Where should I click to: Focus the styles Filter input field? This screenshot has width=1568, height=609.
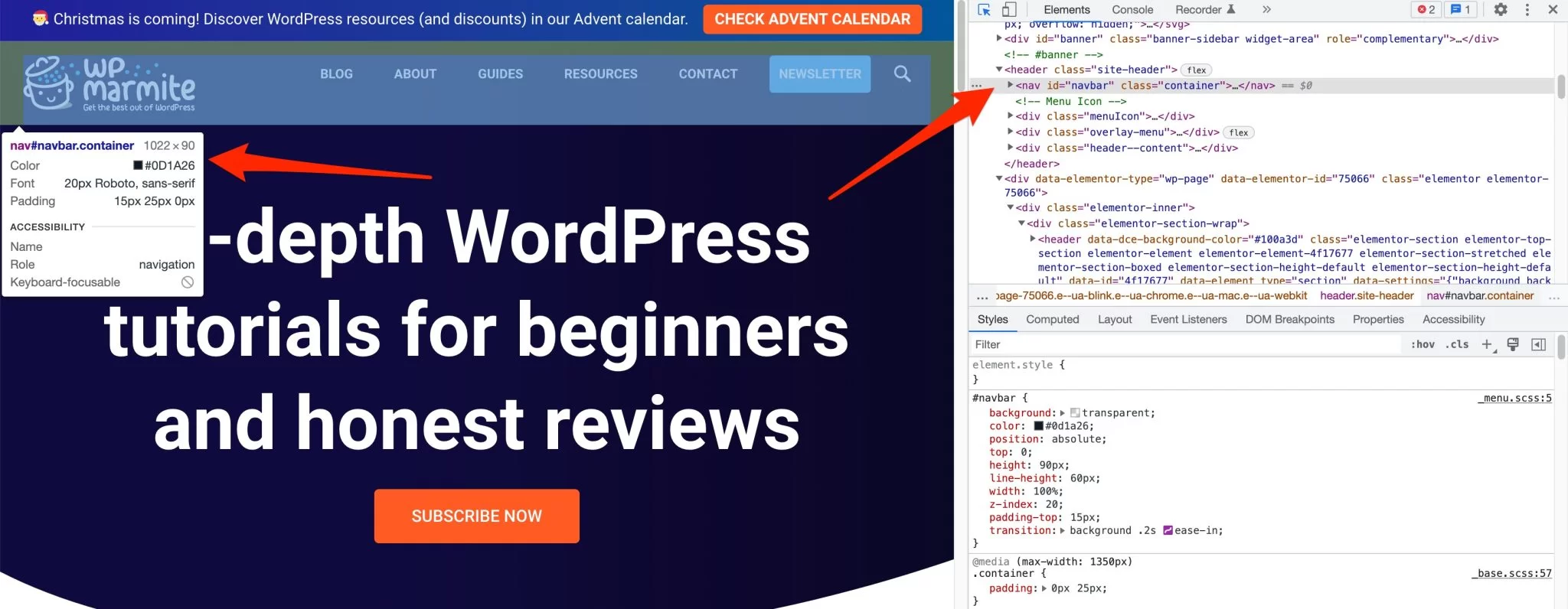click(1187, 345)
